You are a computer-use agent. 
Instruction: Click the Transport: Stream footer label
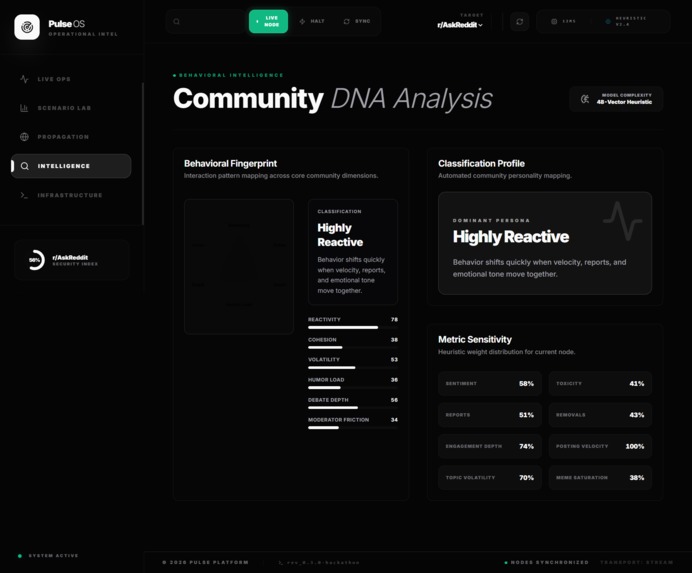click(637, 562)
